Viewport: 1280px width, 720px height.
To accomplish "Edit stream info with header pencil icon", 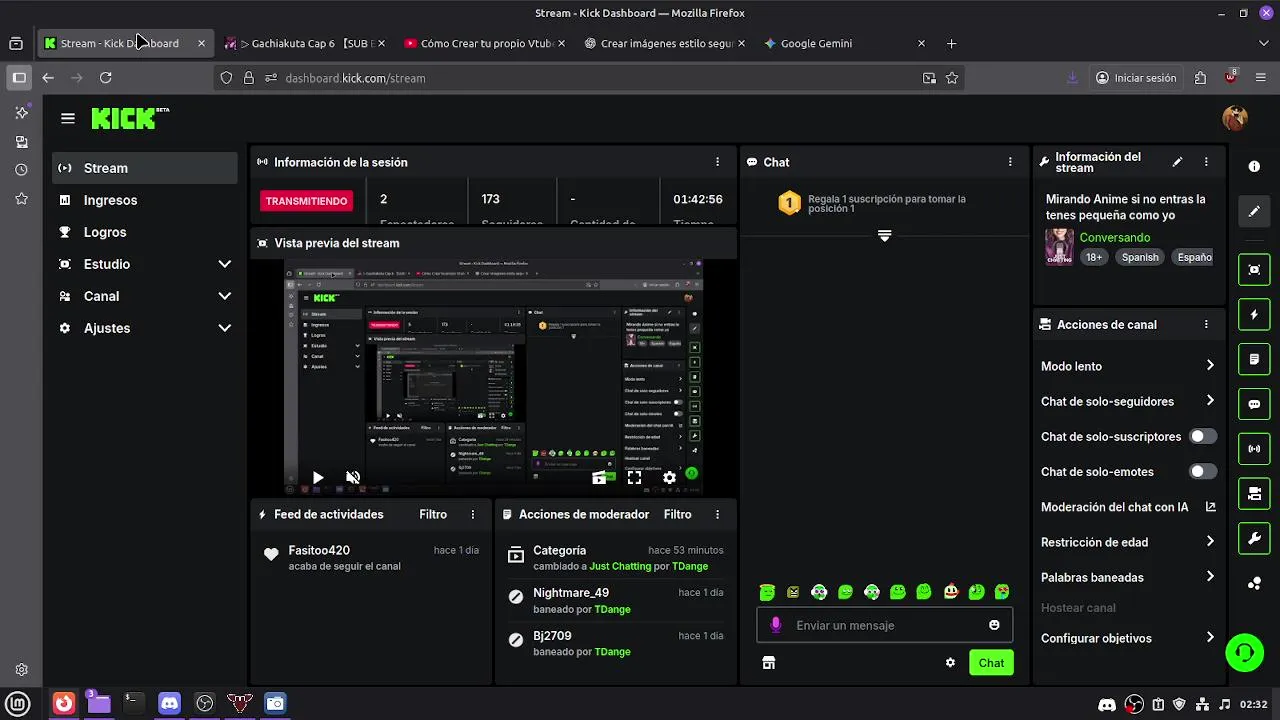I will tap(1177, 162).
